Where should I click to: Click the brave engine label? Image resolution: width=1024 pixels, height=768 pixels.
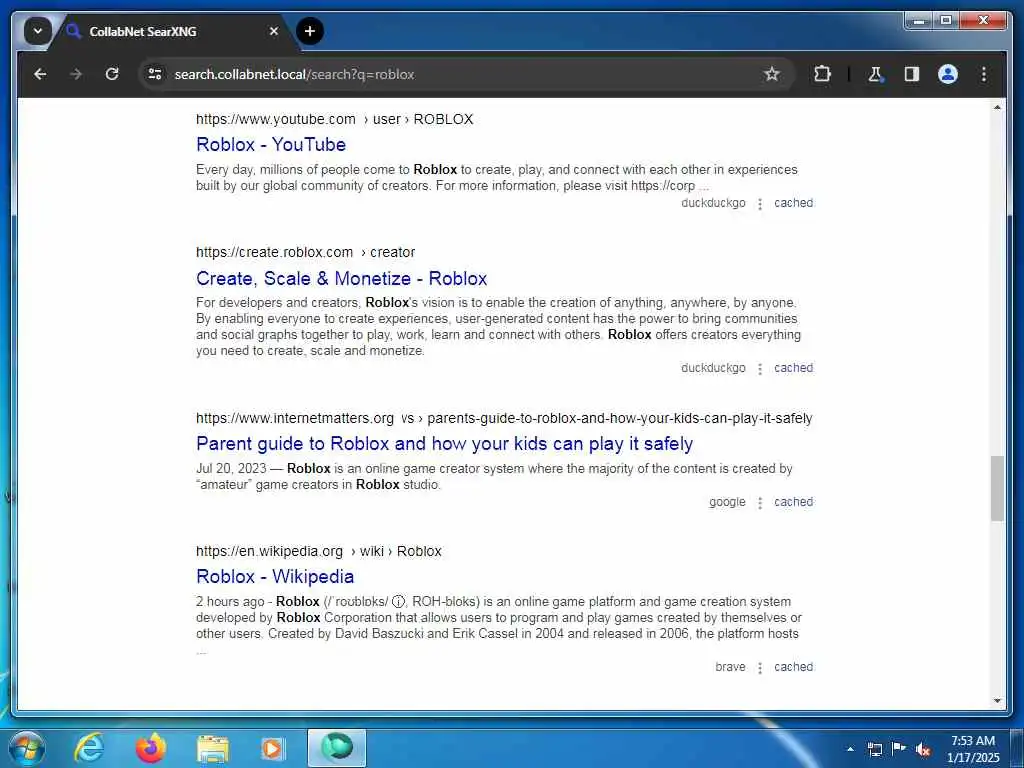tap(730, 667)
